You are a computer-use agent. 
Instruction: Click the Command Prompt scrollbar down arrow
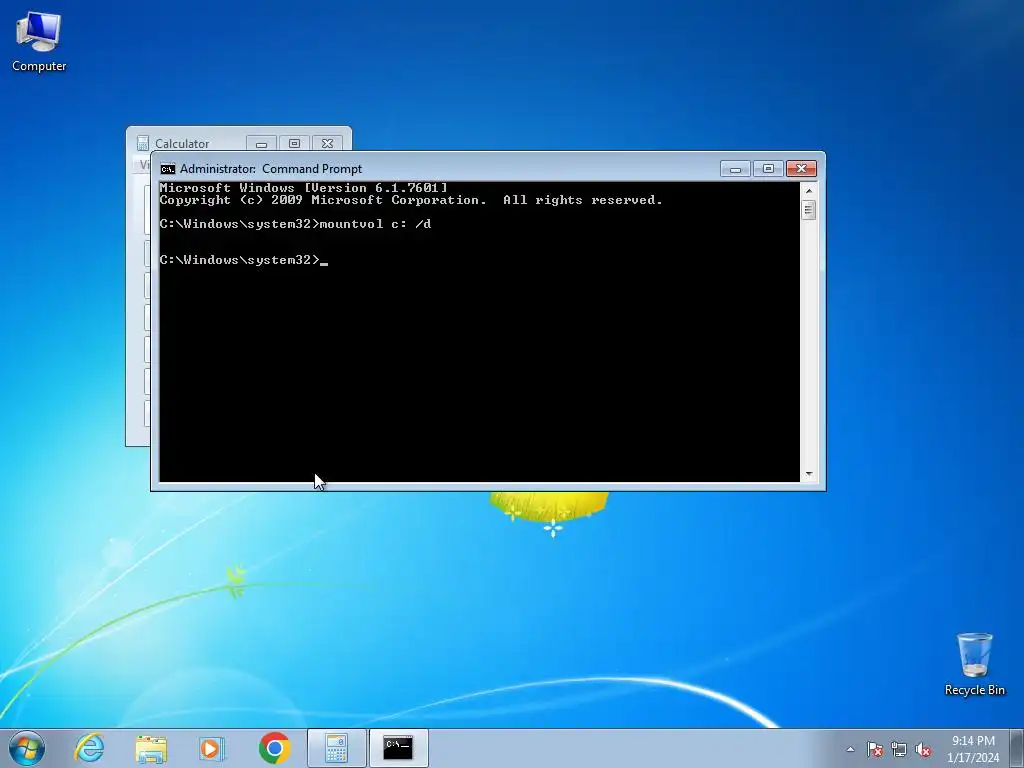click(808, 474)
